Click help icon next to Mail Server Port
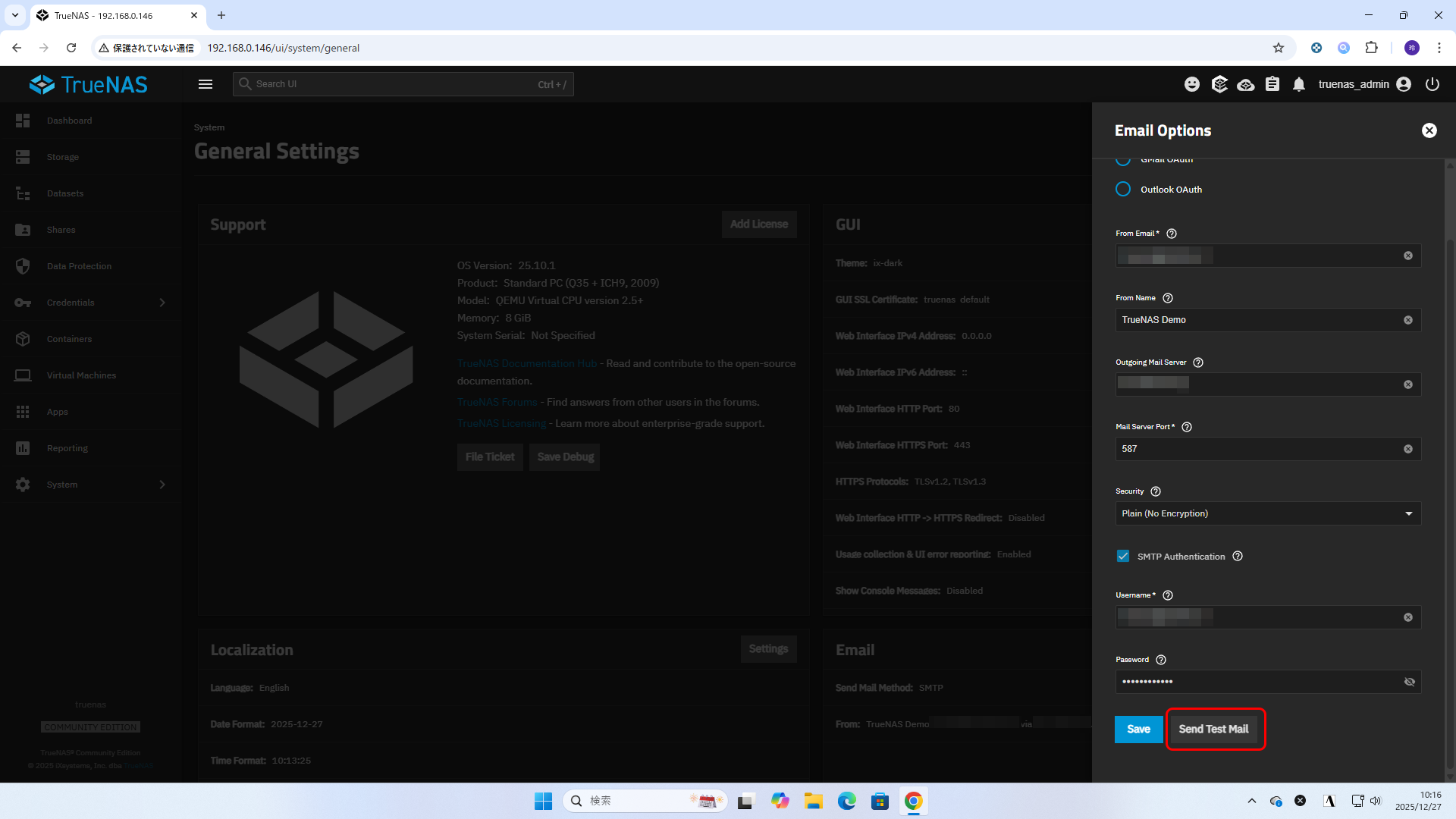This screenshot has height=819, width=1456. 1187,427
